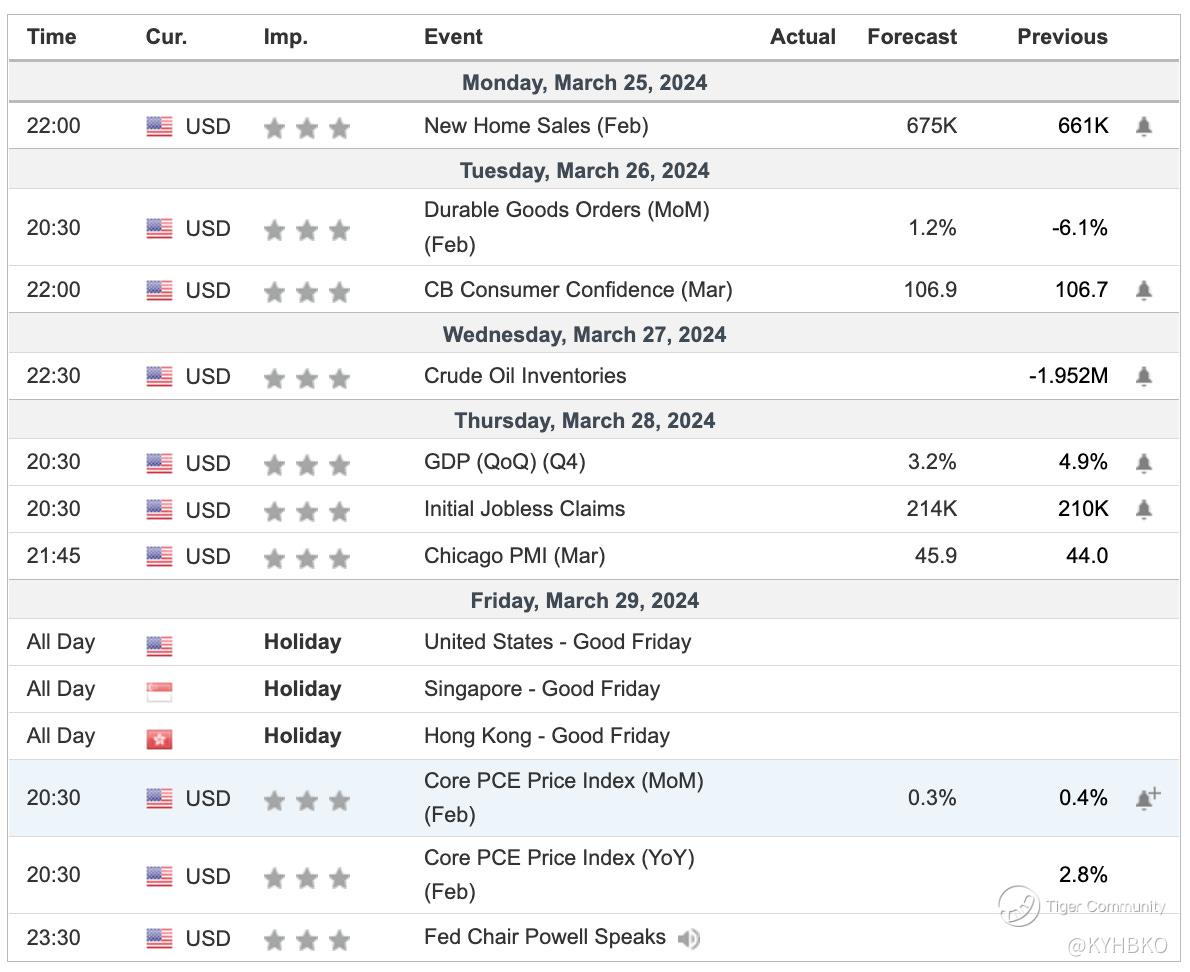Click bell icon on Crude Oil Inventories row
Viewport: 1190px width, 972px height.
coord(1144,377)
